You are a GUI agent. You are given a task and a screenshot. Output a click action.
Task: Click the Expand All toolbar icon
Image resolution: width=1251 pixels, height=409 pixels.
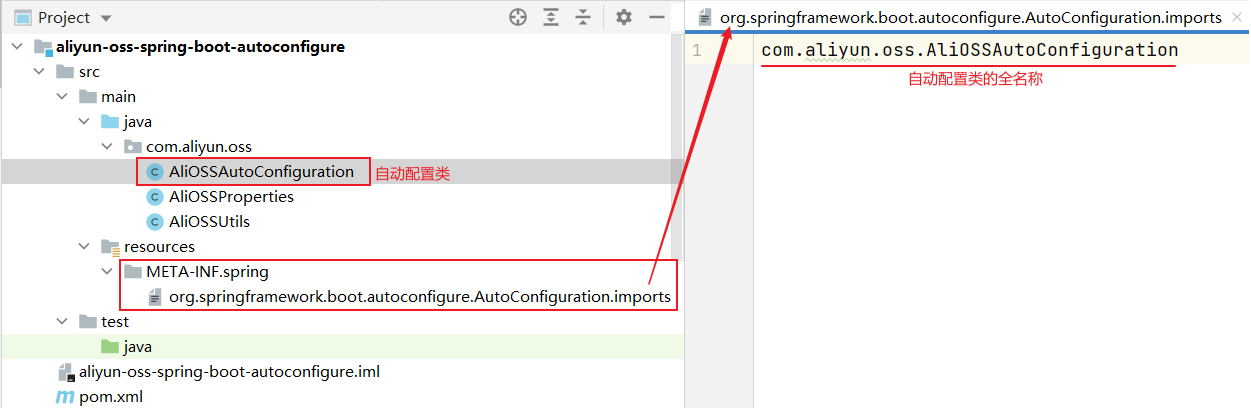coord(551,17)
